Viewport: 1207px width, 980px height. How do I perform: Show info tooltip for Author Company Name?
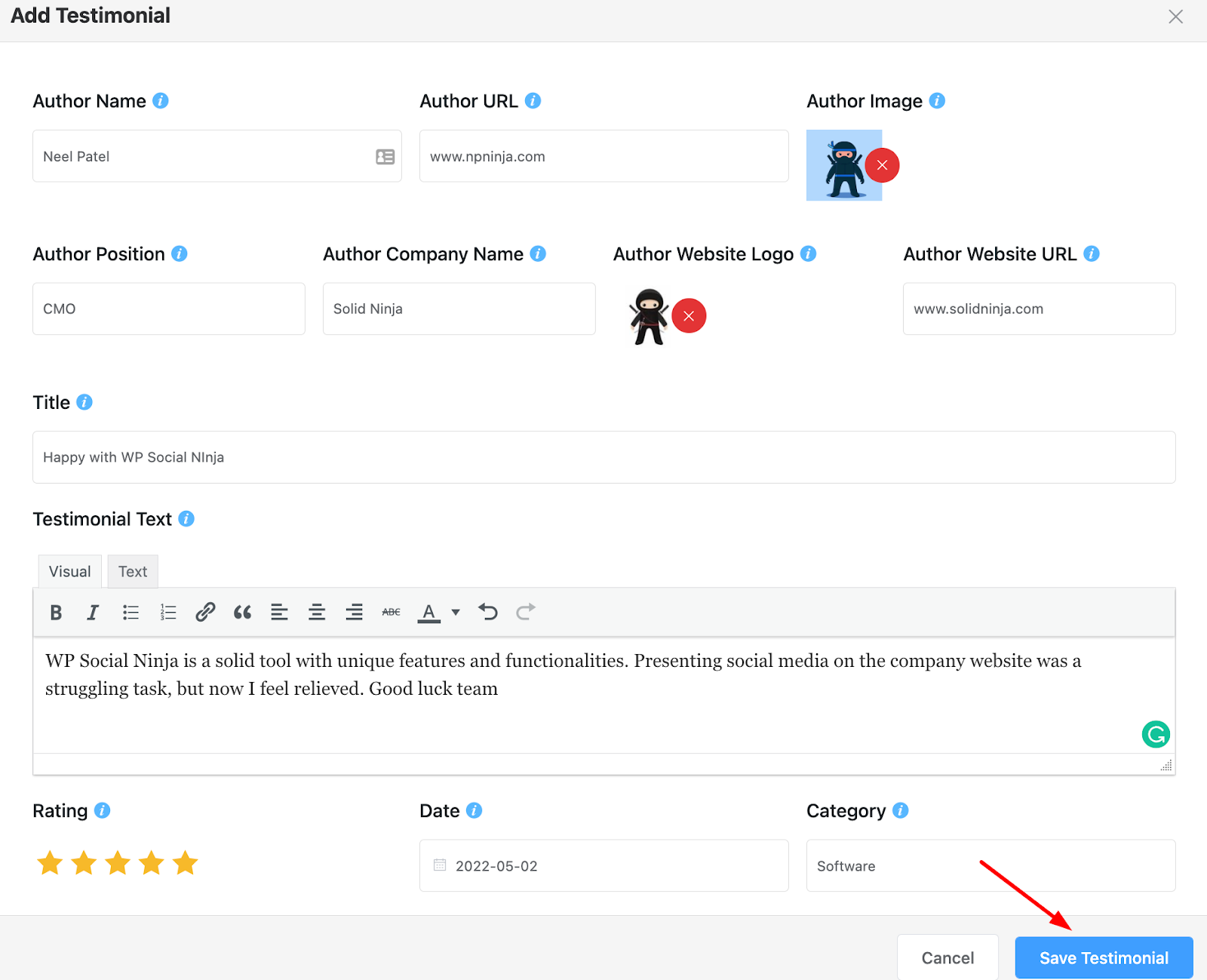coord(538,253)
